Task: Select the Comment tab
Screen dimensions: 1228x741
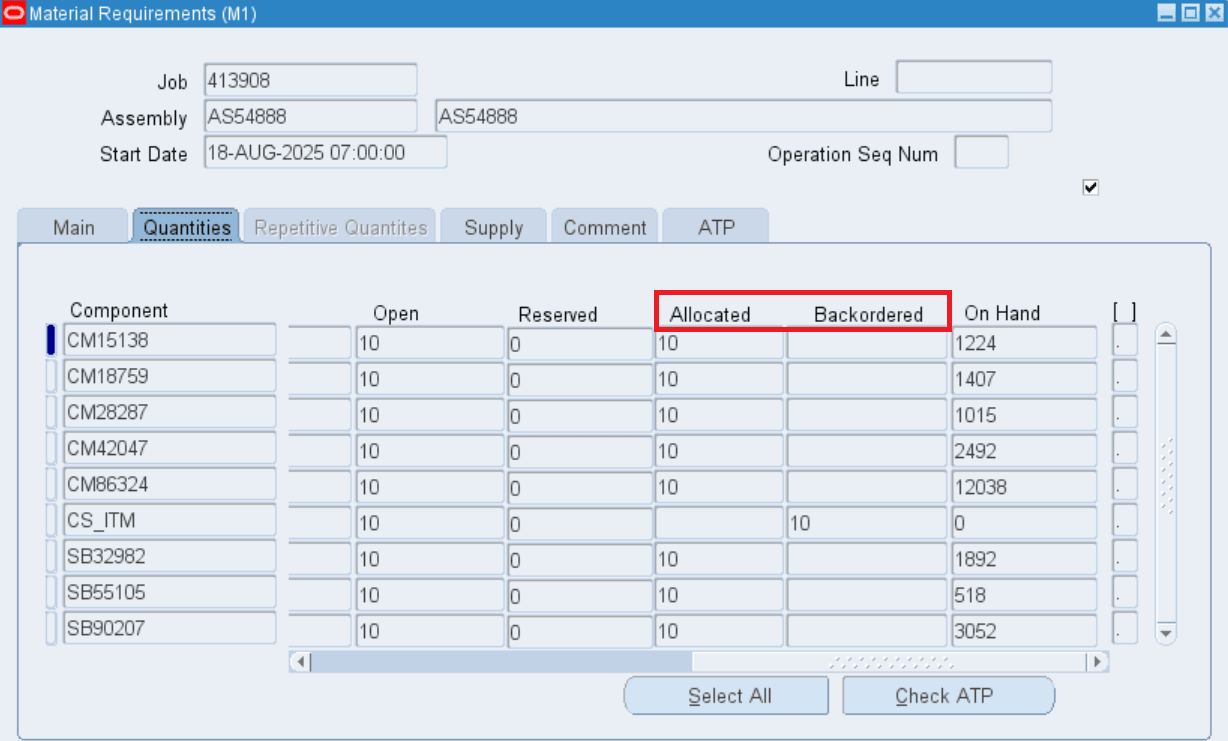Action: click(604, 226)
